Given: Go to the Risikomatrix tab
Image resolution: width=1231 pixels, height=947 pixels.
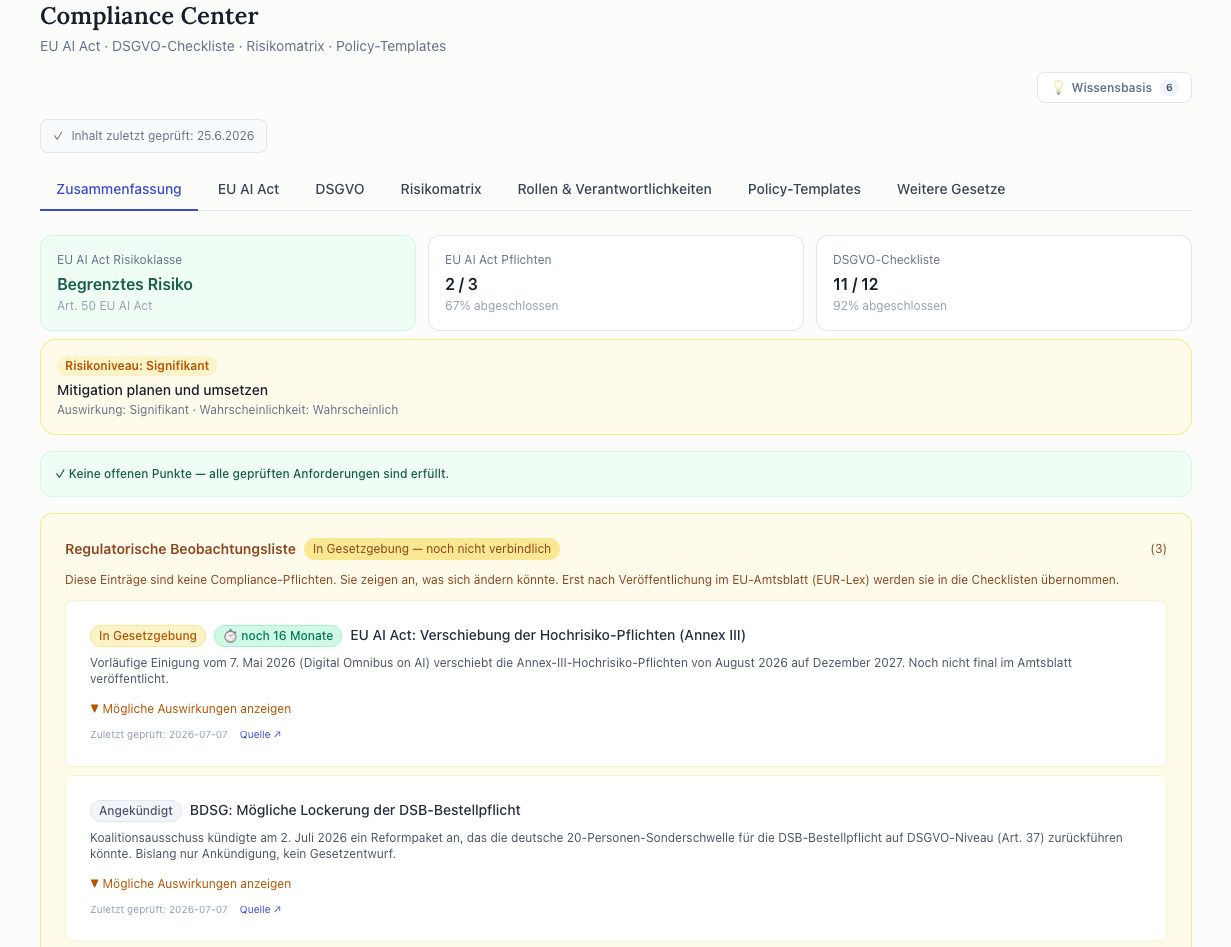Looking at the screenshot, I should coord(441,189).
